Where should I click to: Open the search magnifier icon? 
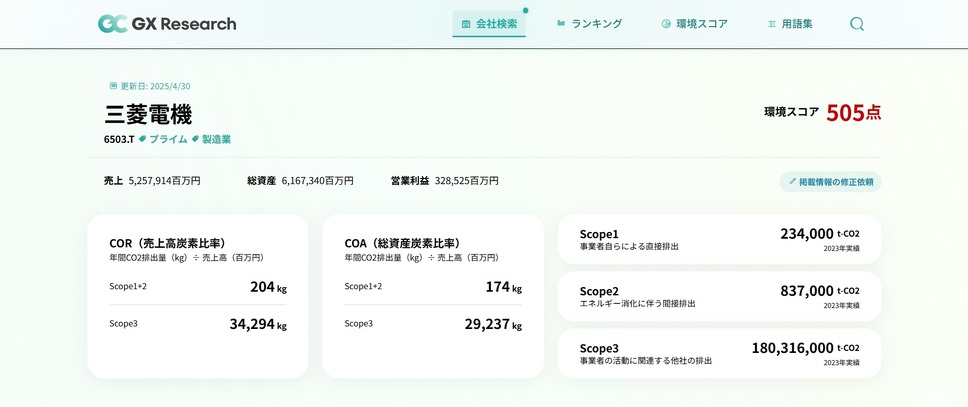(x=857, y=24)
